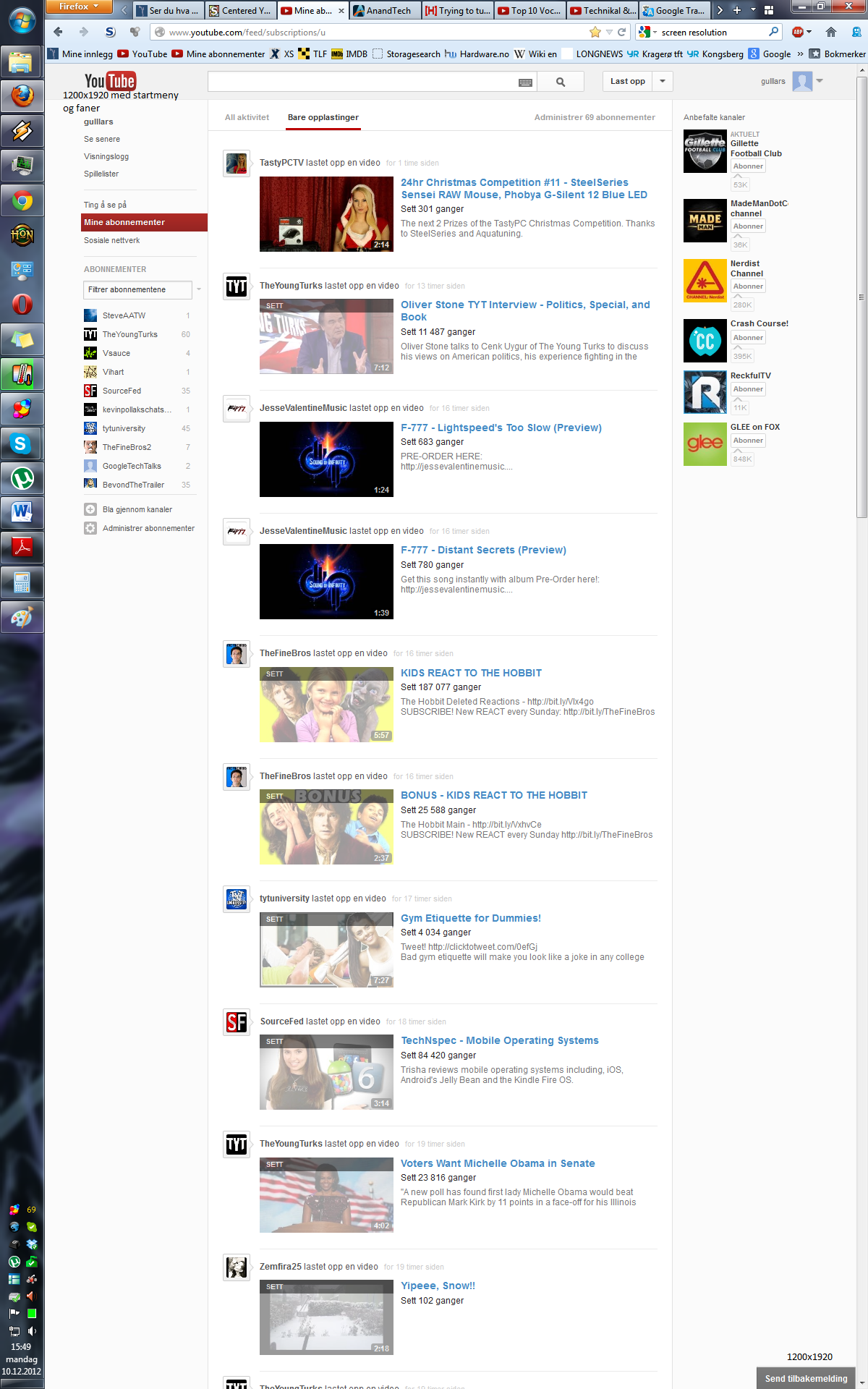Open the Firefox menu button
The width and height of the screenshot is (868, 1389).
tap(78, 7)
